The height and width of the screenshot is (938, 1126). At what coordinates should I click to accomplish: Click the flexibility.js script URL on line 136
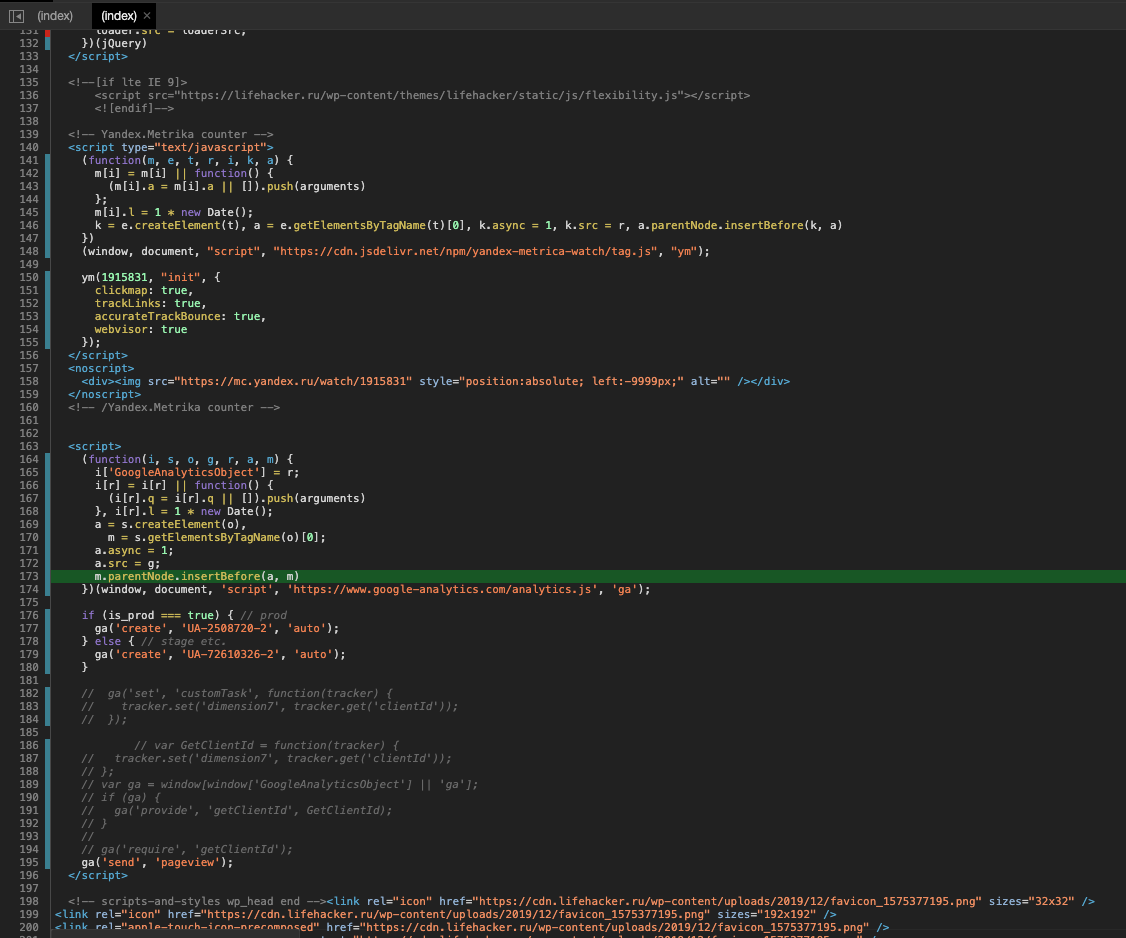click(429, 95)
